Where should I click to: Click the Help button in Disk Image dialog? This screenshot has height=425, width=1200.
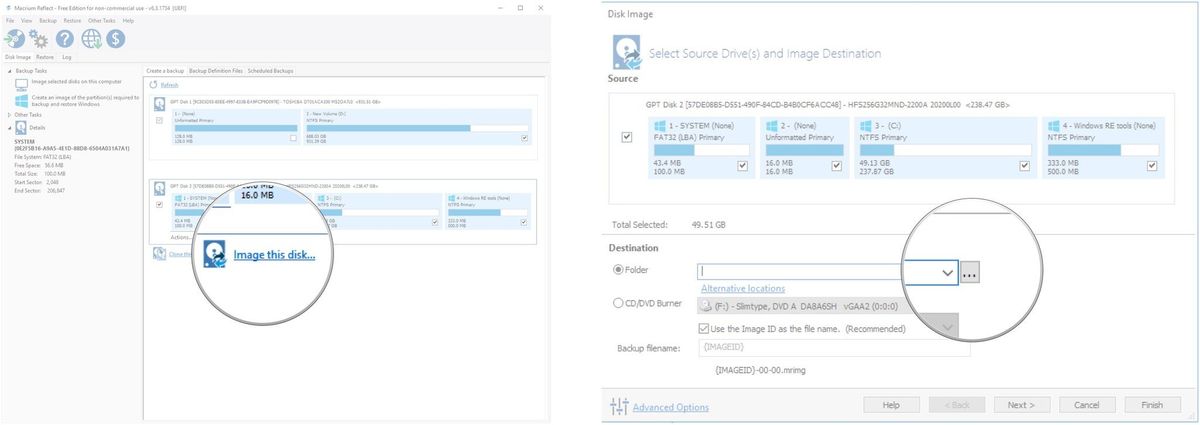point(893,405)
